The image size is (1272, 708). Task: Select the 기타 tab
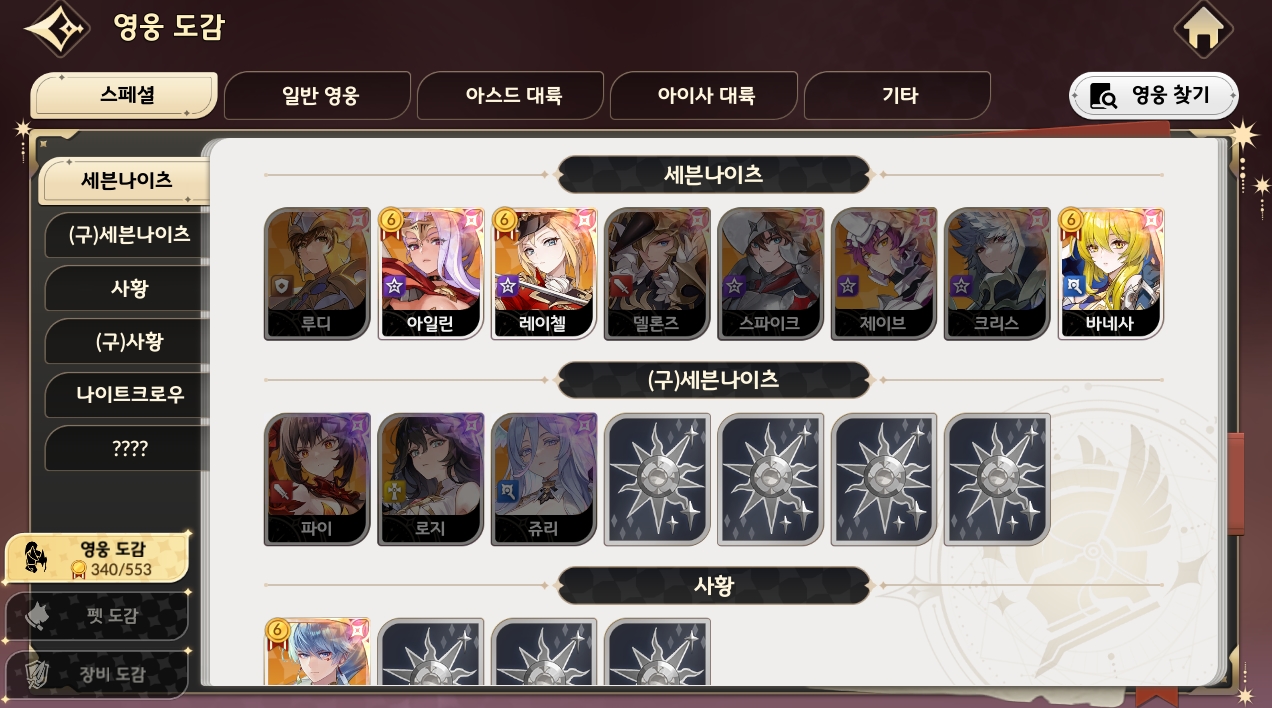tap(898, 96)
